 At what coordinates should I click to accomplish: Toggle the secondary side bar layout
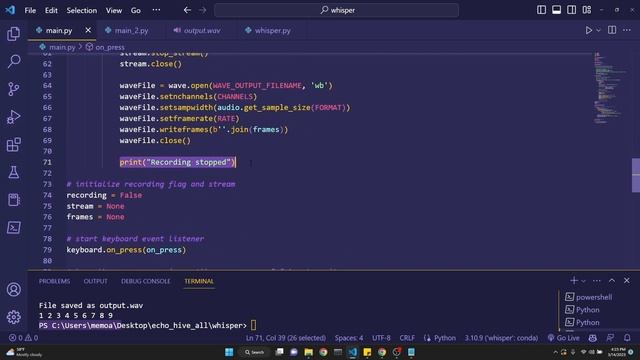(x=571, y=10)
